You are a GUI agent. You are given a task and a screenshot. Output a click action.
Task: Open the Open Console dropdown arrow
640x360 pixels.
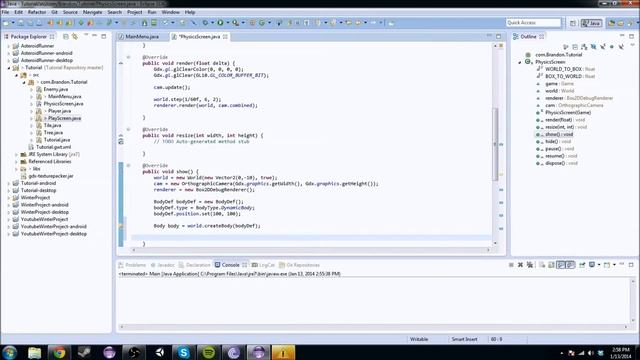tap(614, 265)
